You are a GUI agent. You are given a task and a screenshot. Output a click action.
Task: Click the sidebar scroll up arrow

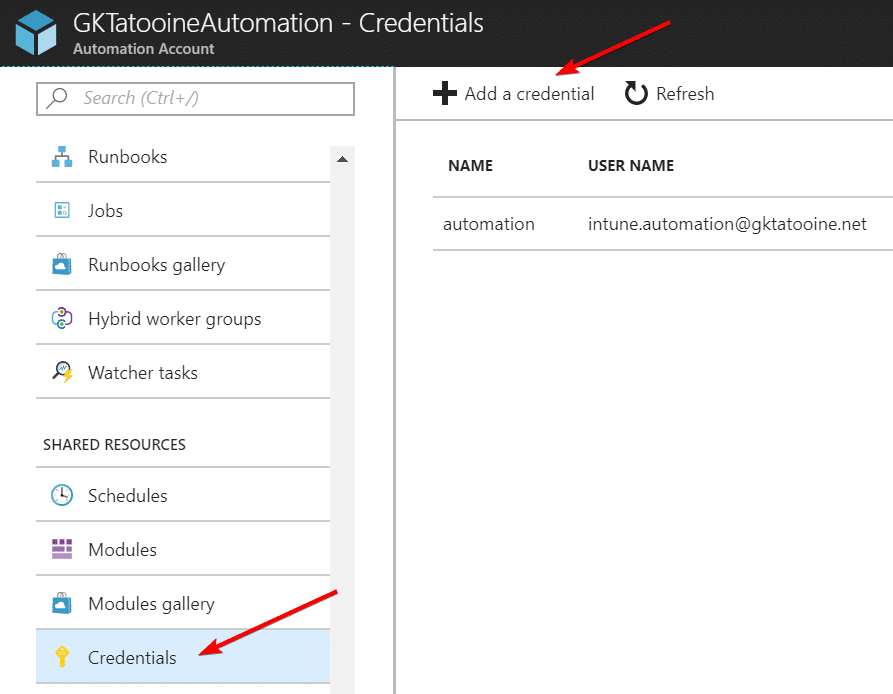[x=342, y=159]
